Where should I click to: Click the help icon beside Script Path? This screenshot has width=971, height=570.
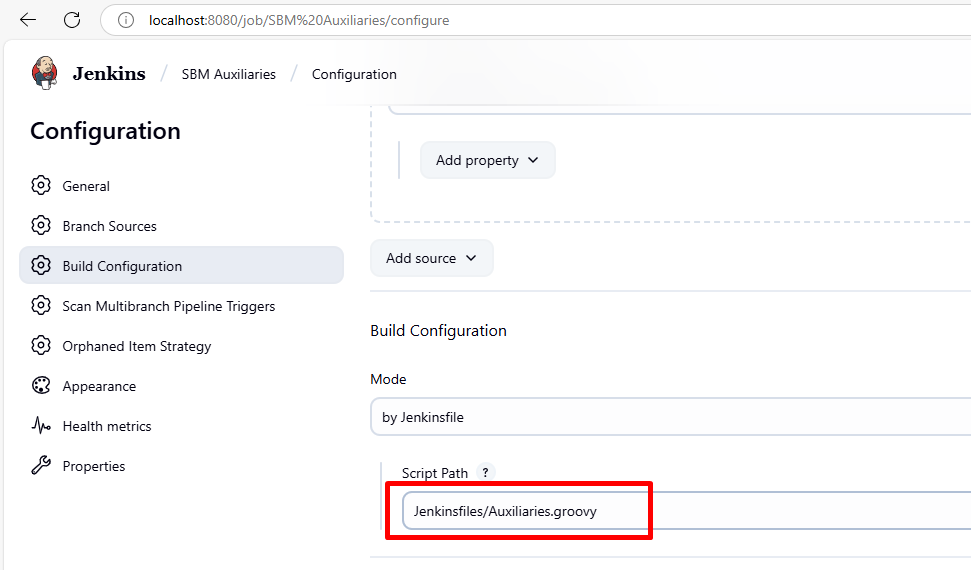click(486, 473)
